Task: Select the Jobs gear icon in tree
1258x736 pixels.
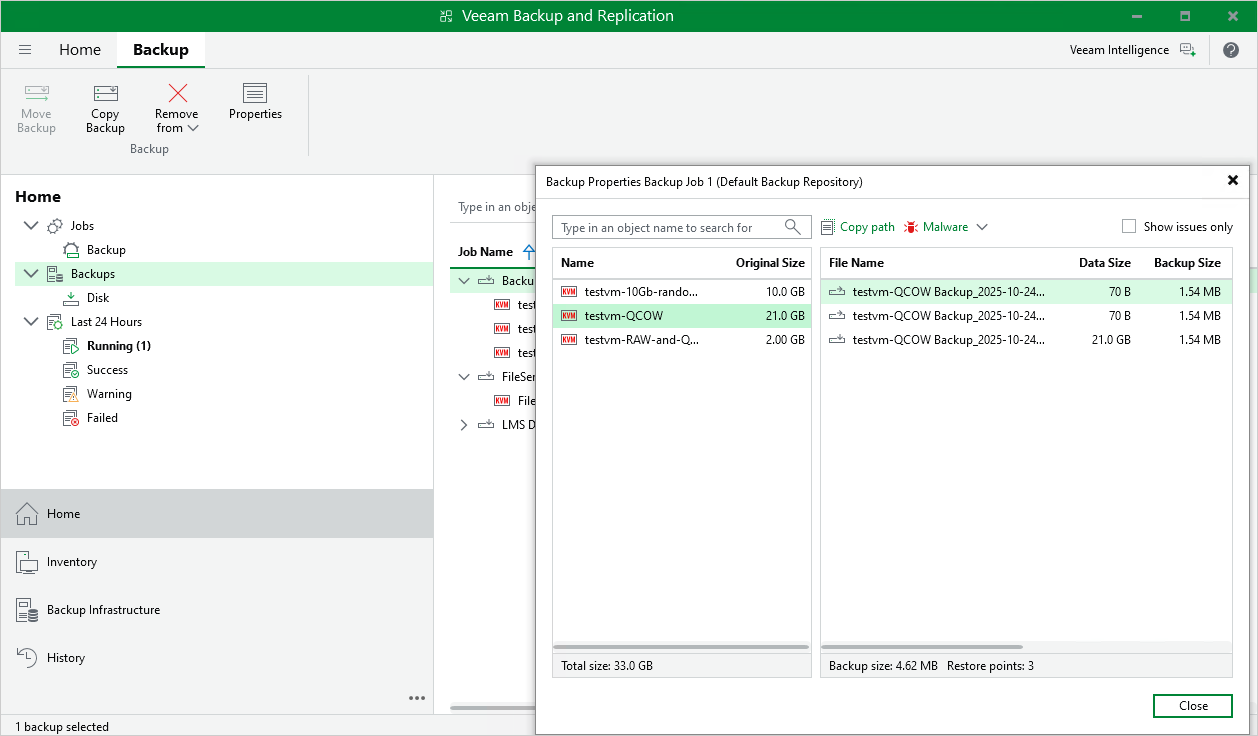Action: click(x=55, y=226)
